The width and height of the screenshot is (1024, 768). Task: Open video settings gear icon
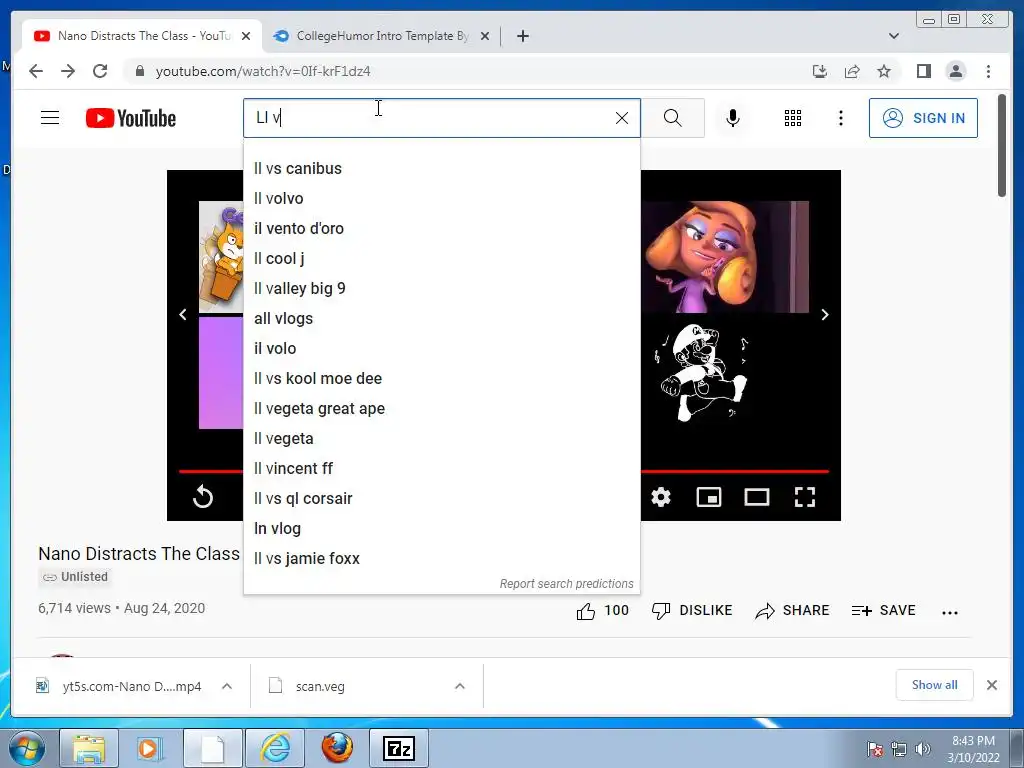661,497
